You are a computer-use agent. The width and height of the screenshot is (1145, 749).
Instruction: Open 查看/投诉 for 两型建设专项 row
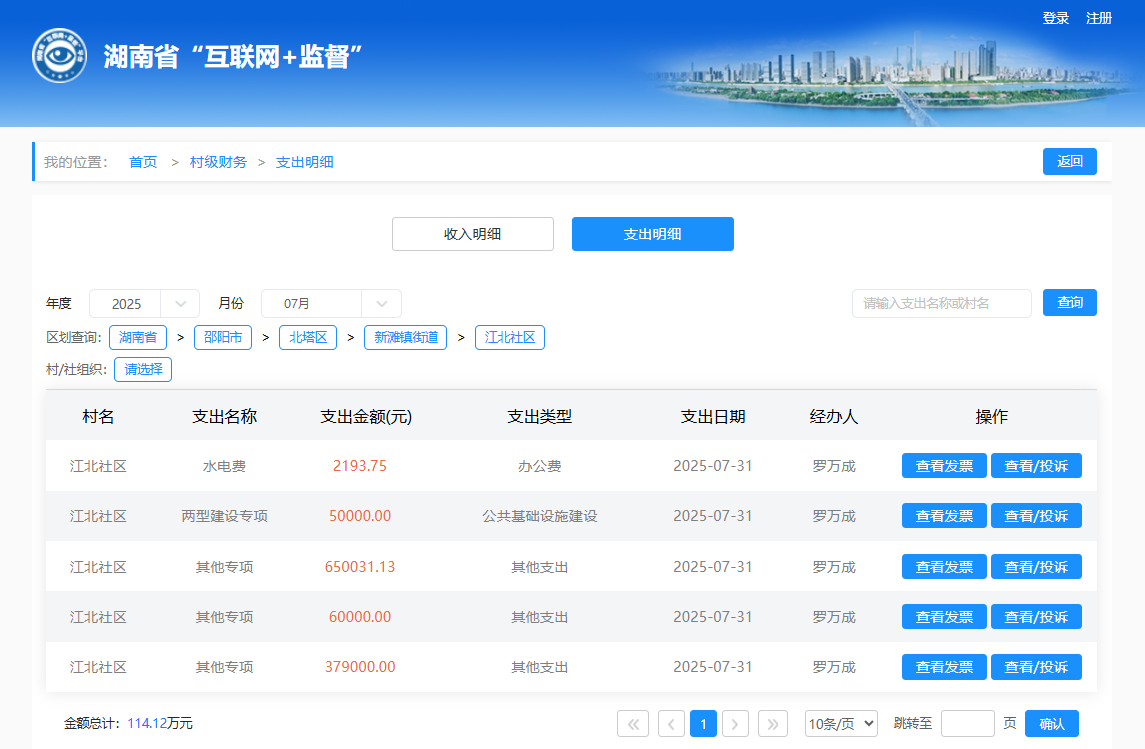point(1035,516)
